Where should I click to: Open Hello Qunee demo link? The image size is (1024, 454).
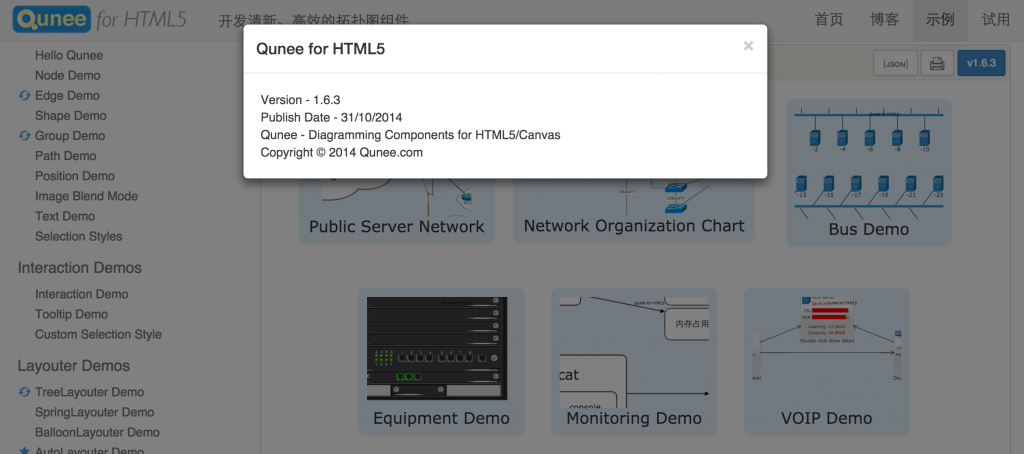point(69,56)
